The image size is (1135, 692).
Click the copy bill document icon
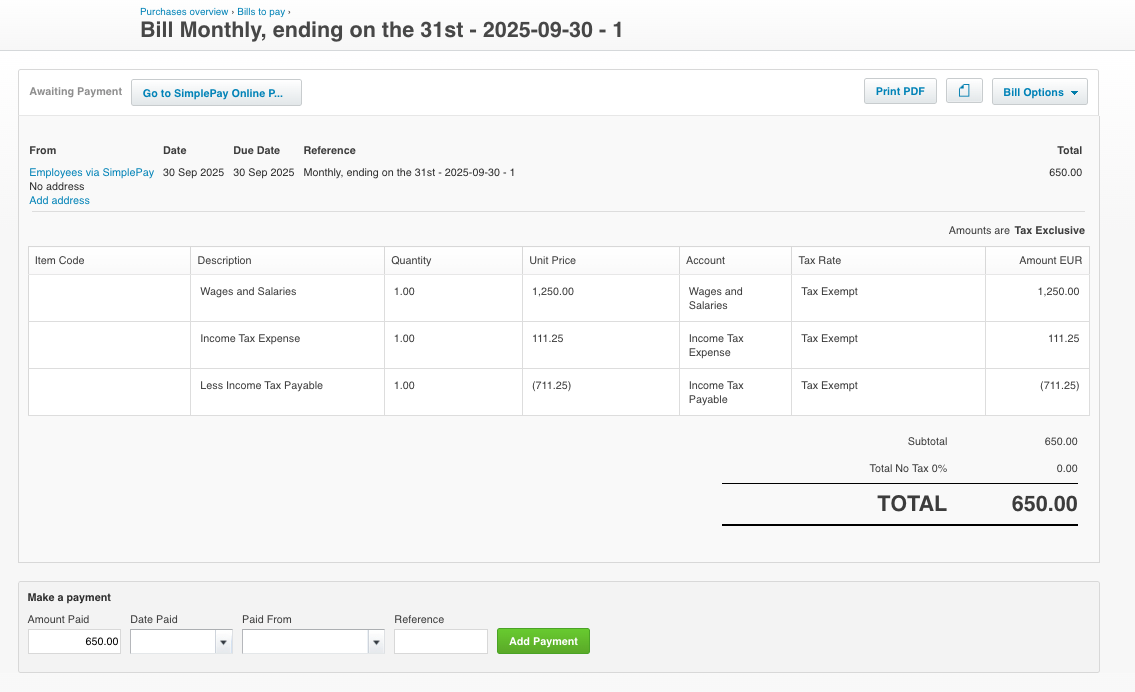[963, 90]
